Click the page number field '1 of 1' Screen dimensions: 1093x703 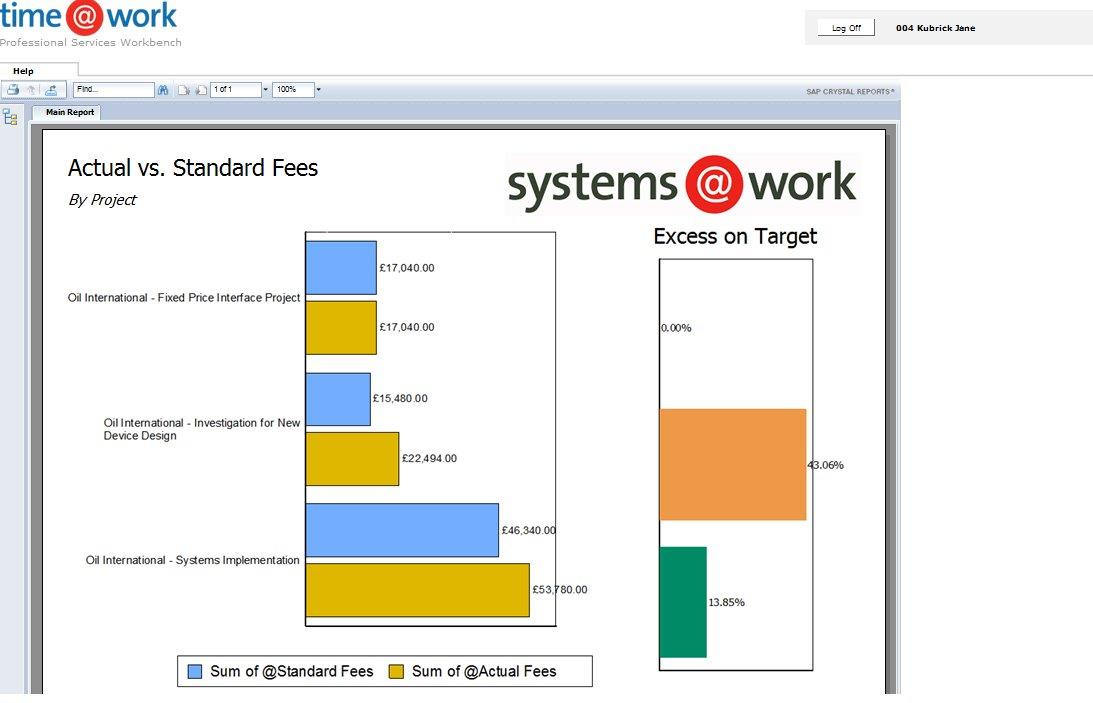pos(236,90)
